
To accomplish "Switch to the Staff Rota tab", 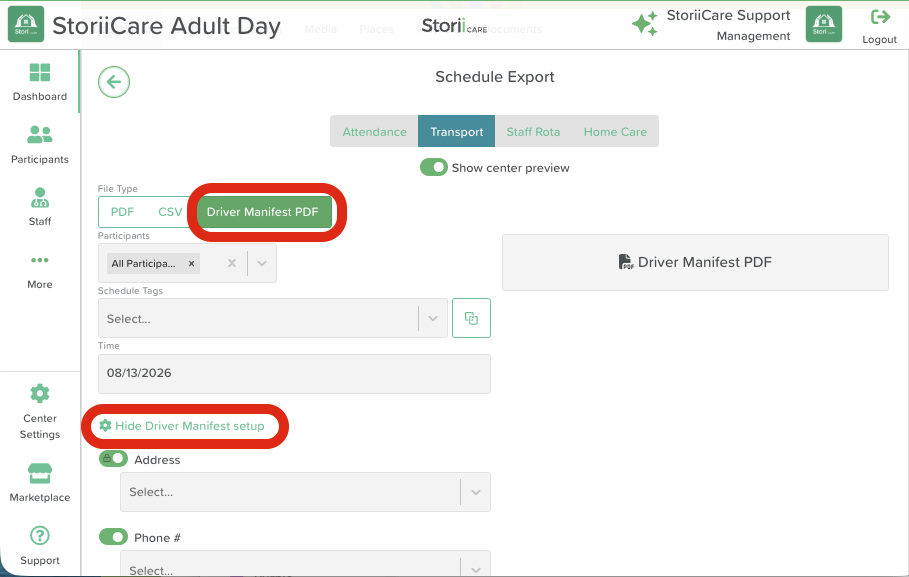I will tap(533, 132).
